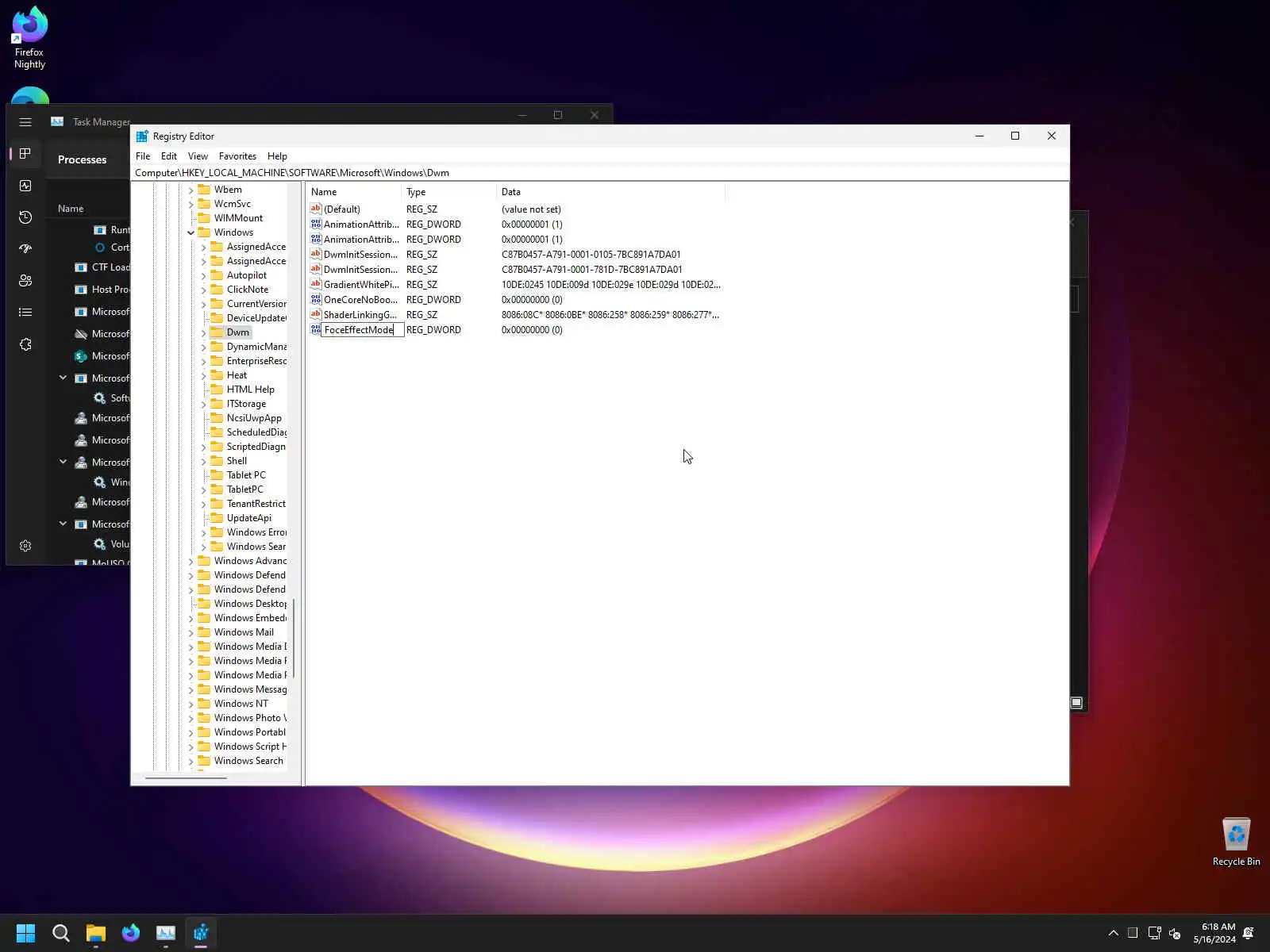
Task: Switch to Task Manager on the taskbar
Action: [x=165, y=933]
